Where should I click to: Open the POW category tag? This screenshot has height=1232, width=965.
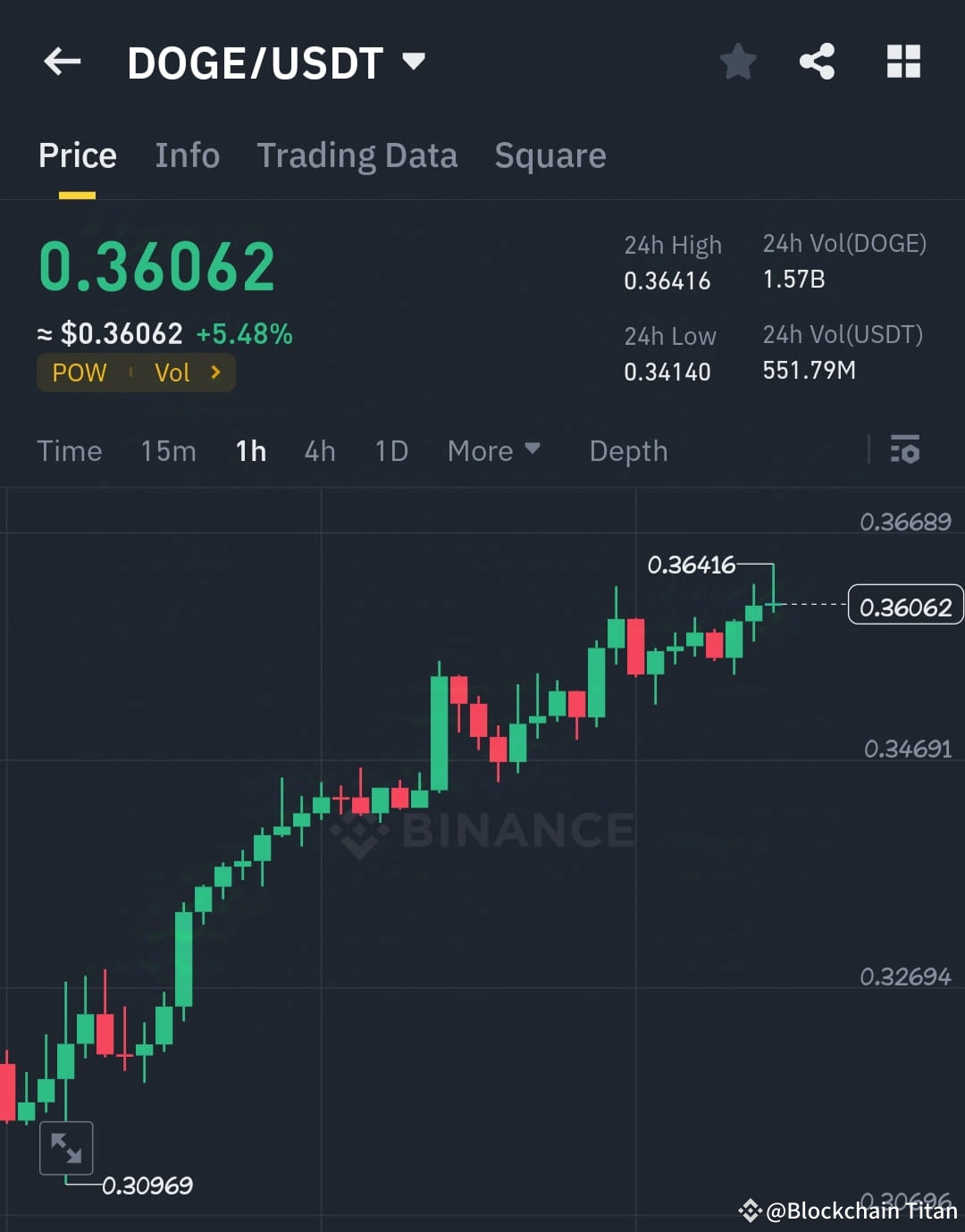80,373
